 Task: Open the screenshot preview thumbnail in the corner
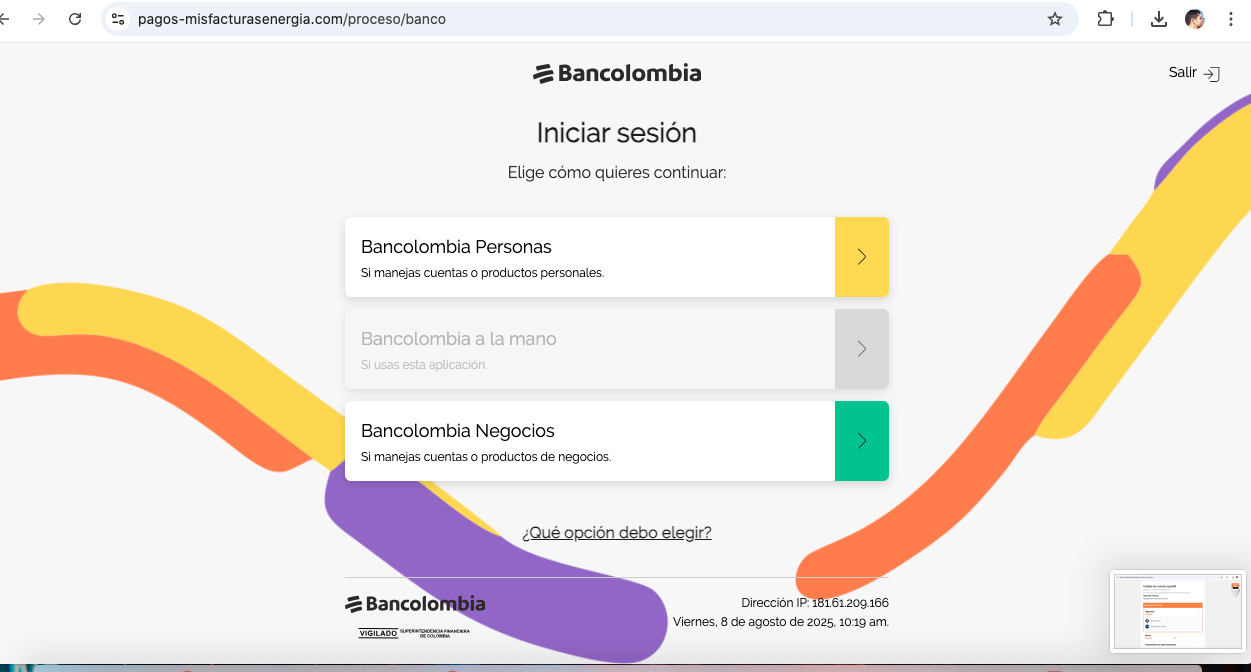[1178, 611]
